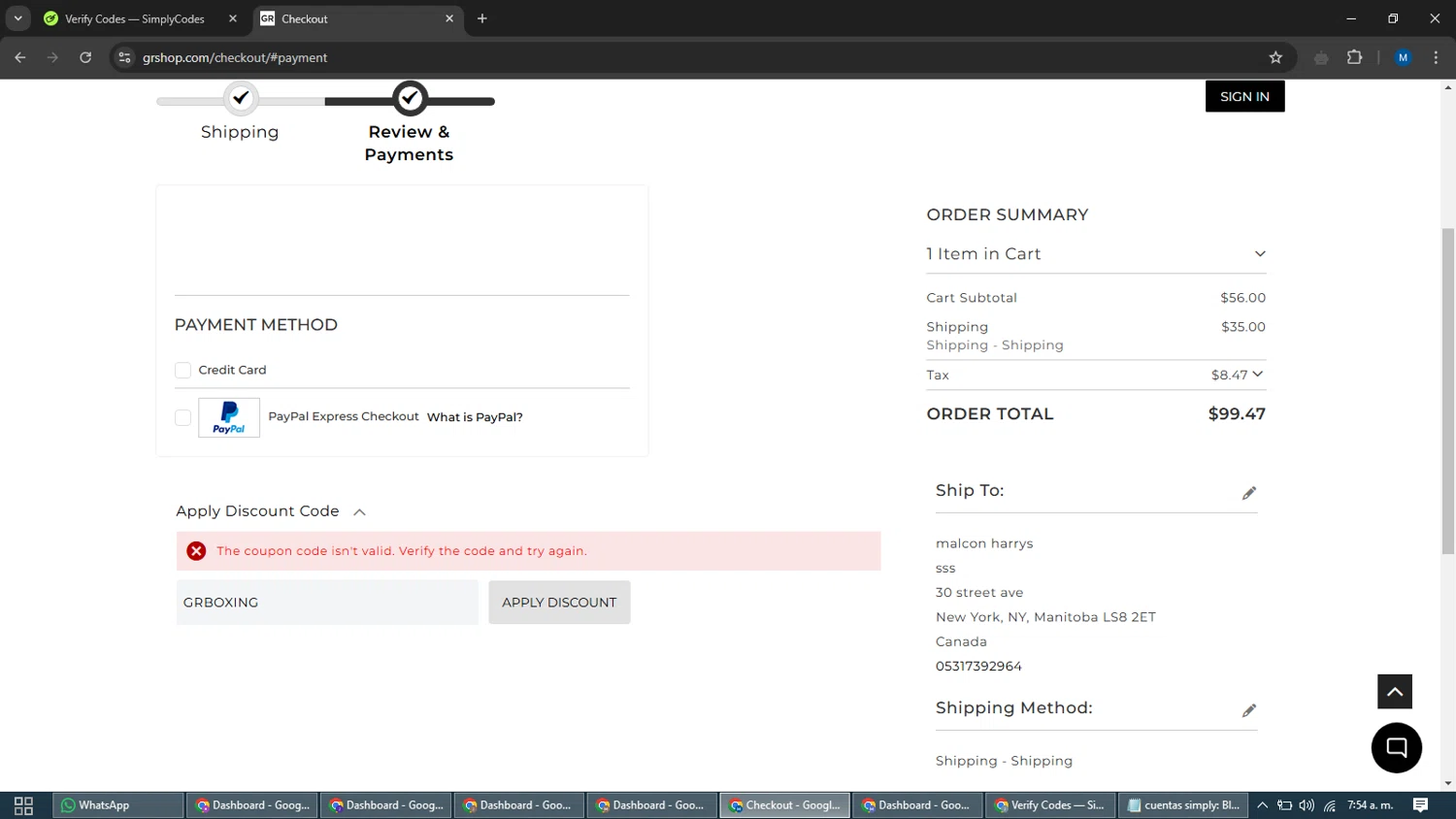Click the Order Total $99.47 amount
This screenshot has height=819, width=1456.
[1237, 414]
